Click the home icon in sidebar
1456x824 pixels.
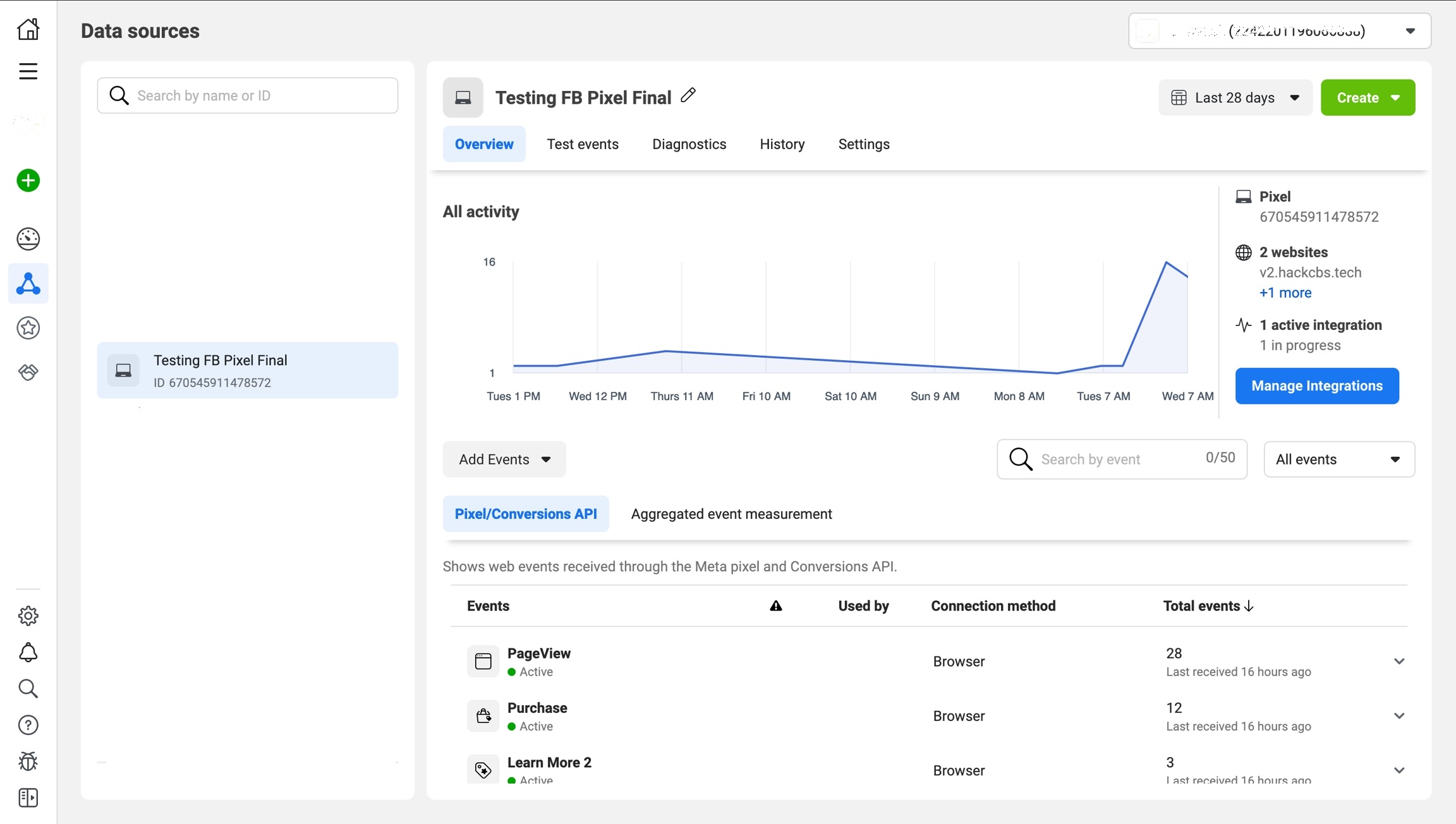click(28, 29)
